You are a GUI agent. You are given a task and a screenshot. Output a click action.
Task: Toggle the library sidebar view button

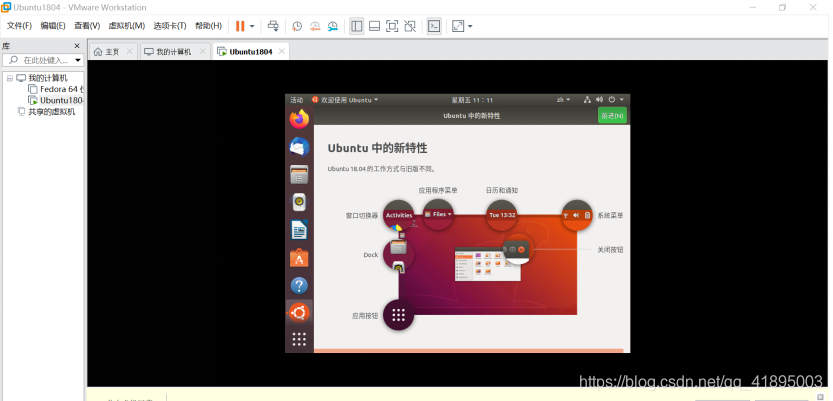(357, 26)
